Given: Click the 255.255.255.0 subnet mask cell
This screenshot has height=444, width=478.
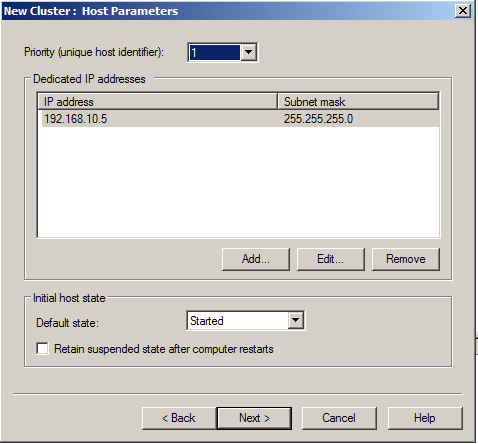Looking at the screenshot, I should (x=318, y=119).
